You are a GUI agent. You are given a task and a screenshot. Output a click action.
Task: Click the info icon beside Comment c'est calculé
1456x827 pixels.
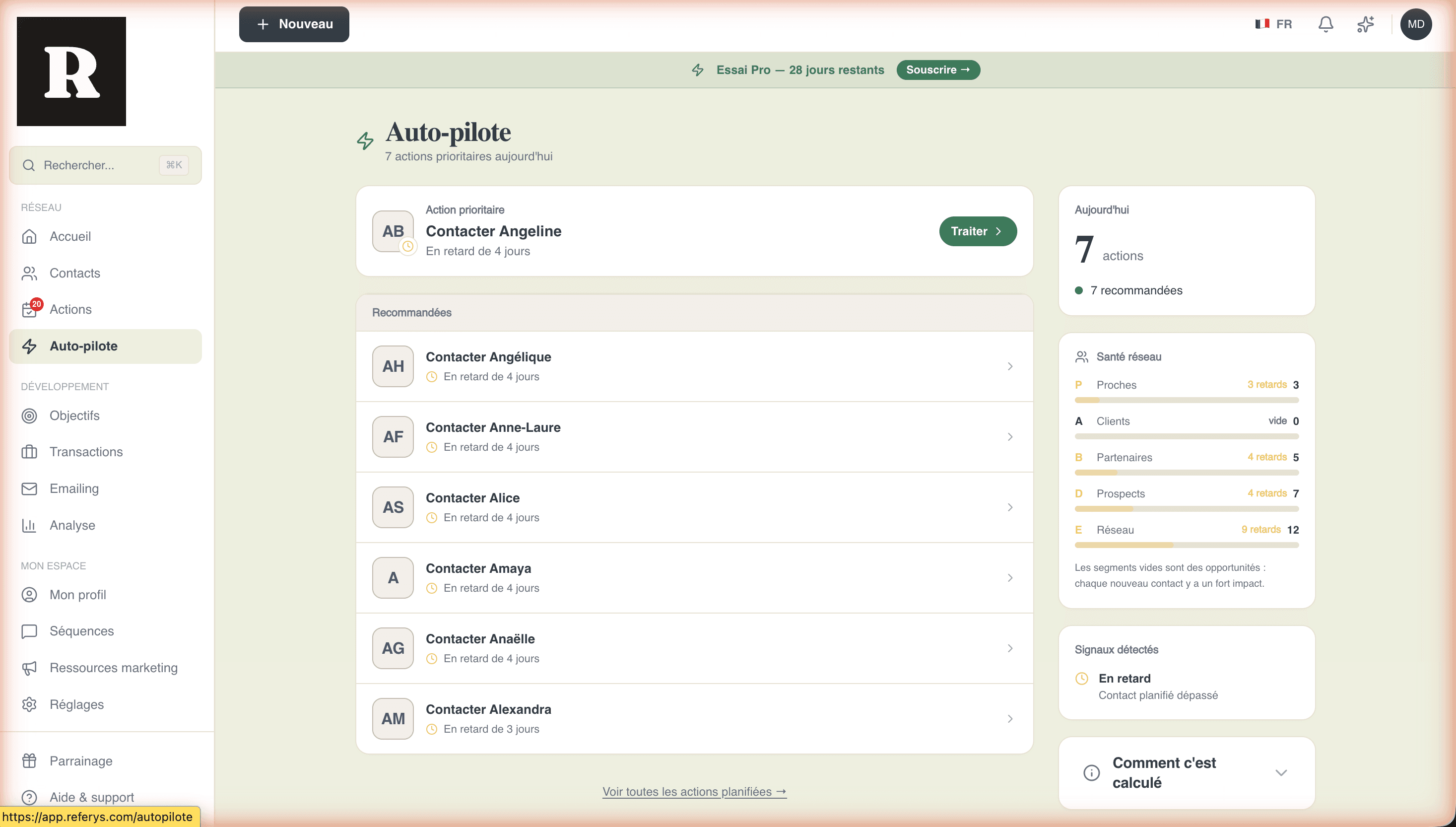1091,772
